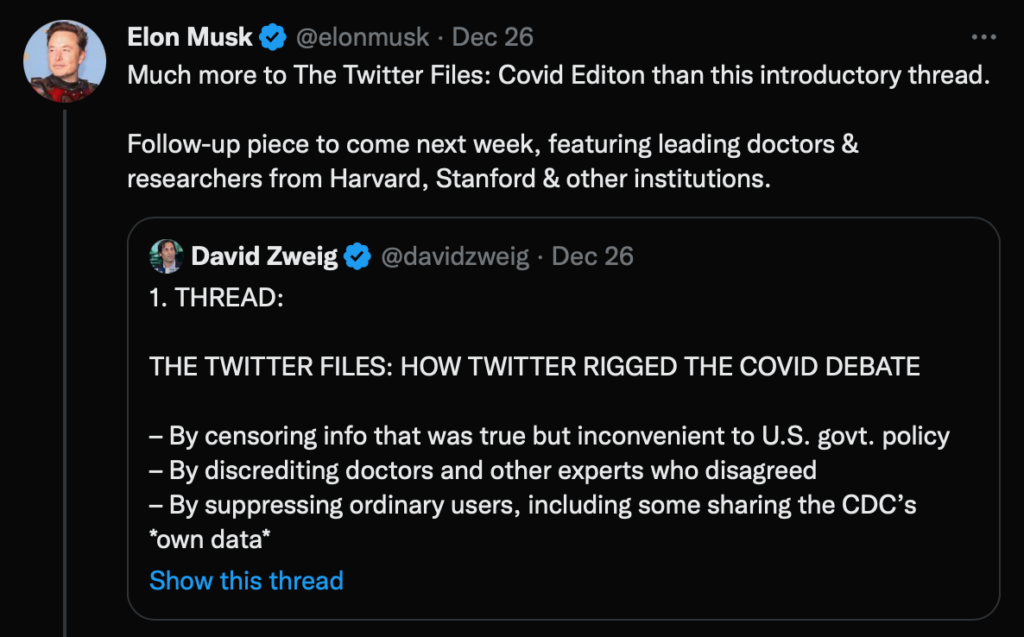
Task: Go to the @elonmusk handle
Action: [362, 38]
